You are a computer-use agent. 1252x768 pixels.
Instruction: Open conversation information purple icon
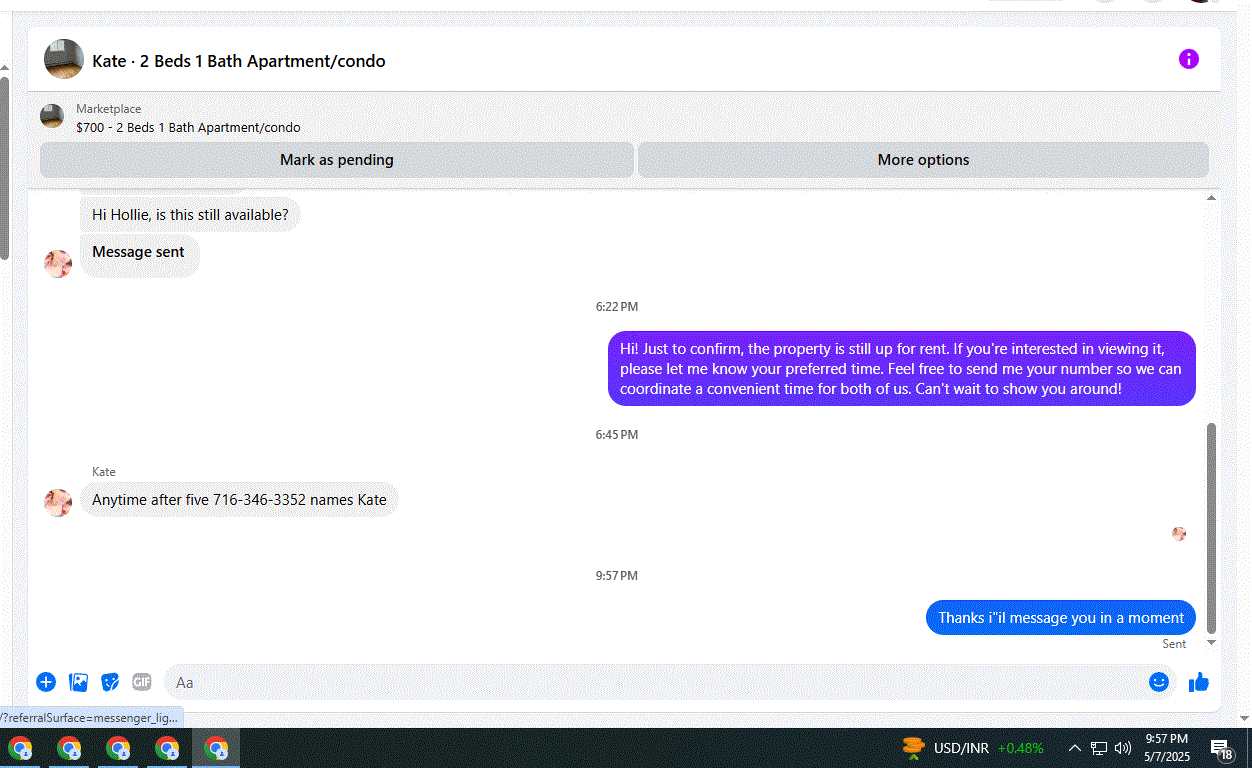tap(1188, 59)
